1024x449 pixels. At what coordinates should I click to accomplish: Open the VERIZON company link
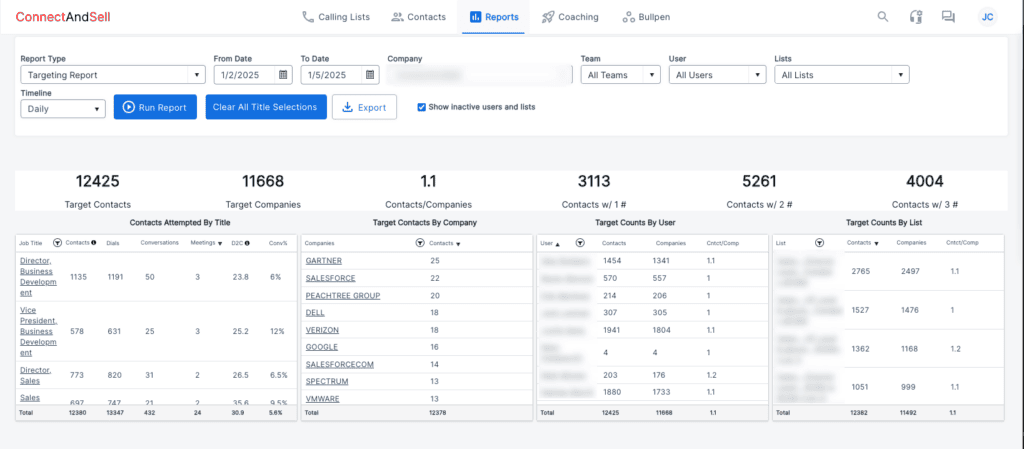322,330
